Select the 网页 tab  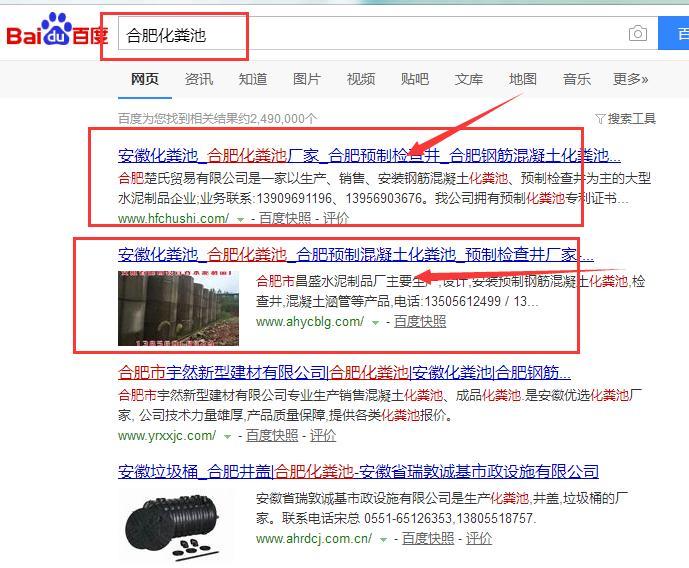145,79
